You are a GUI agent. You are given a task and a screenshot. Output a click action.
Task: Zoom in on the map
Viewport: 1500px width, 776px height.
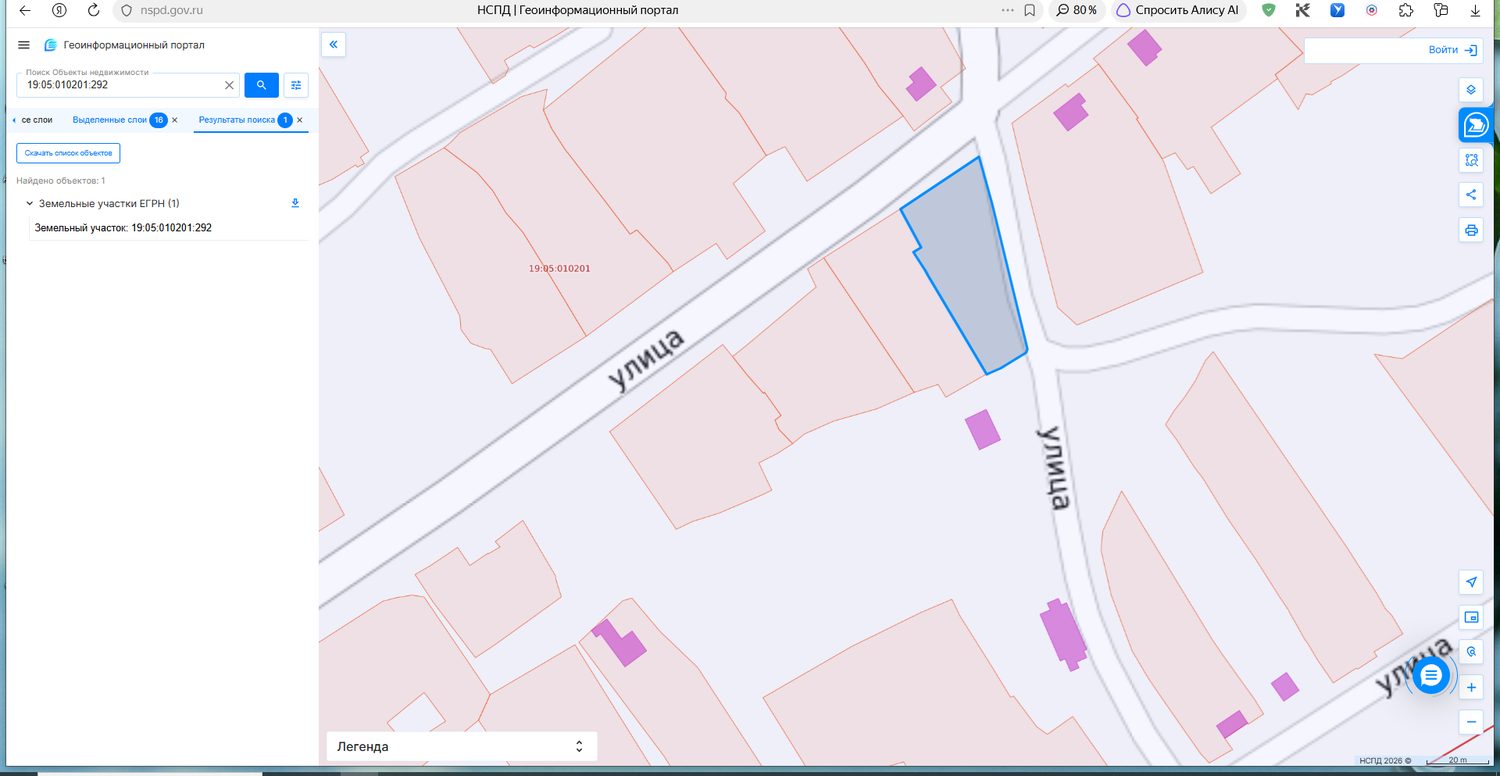[x=1471, y=688]
